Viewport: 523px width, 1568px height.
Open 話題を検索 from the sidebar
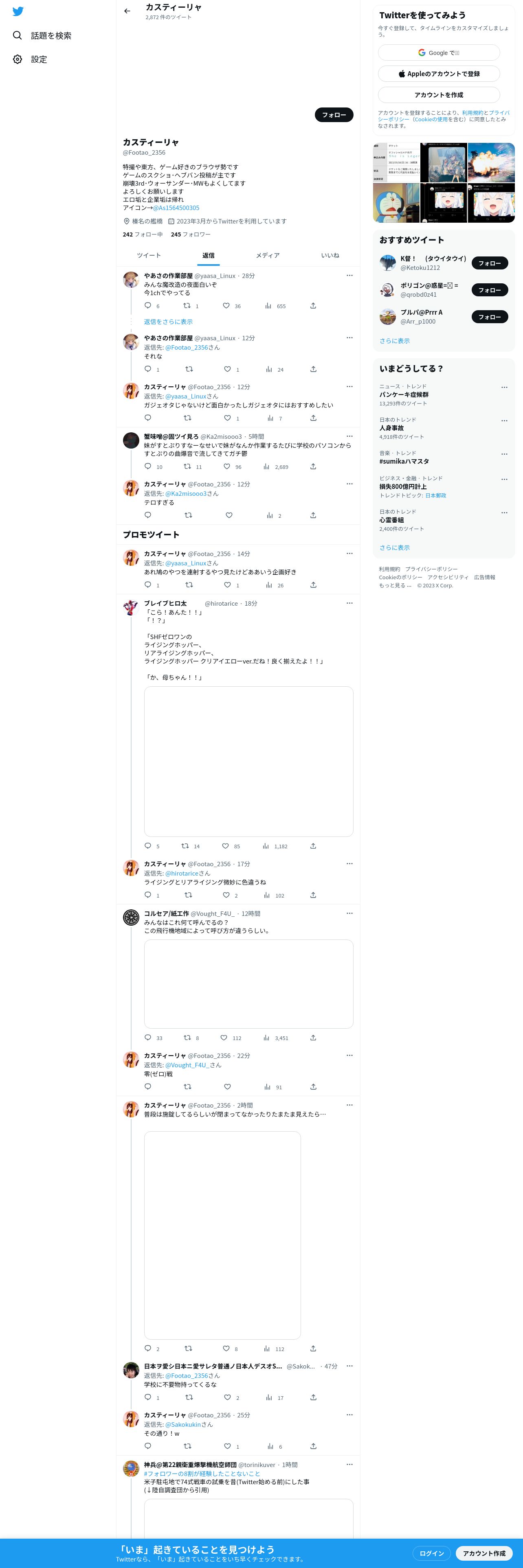point(42,36)
